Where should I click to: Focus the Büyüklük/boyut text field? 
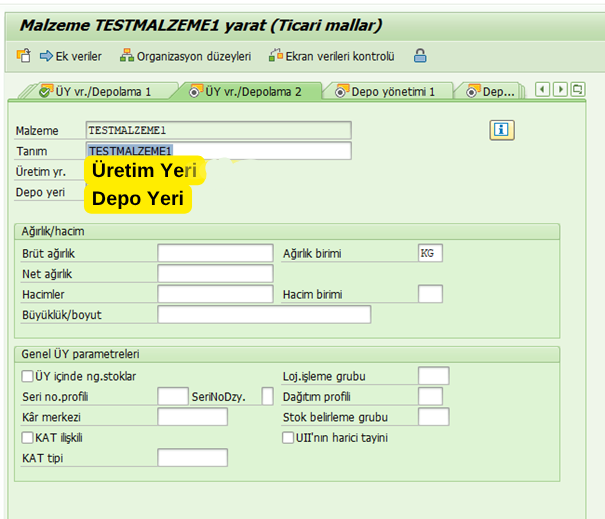pos(264,314)
